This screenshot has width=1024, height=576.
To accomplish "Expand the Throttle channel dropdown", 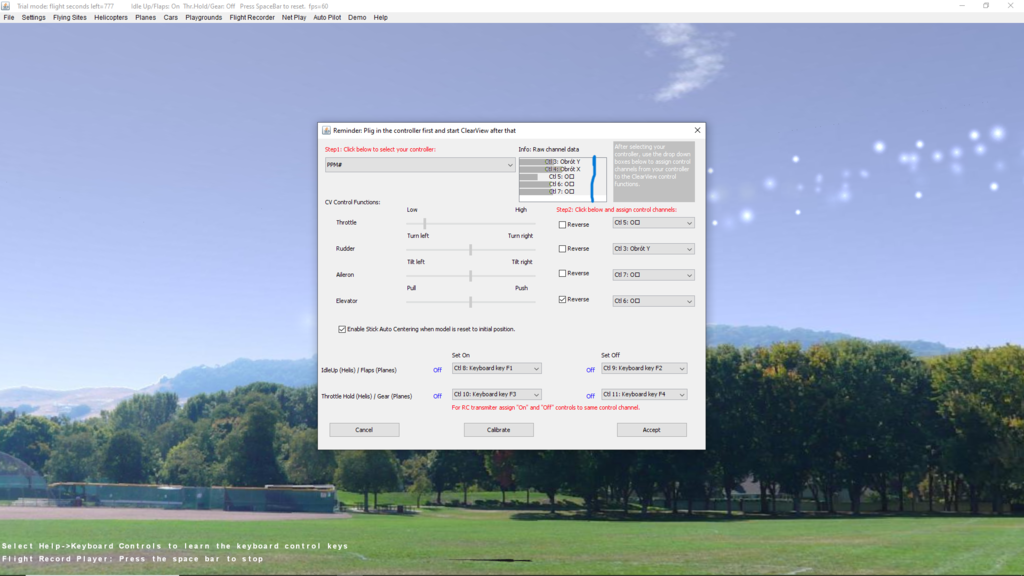I will (653, 223).
